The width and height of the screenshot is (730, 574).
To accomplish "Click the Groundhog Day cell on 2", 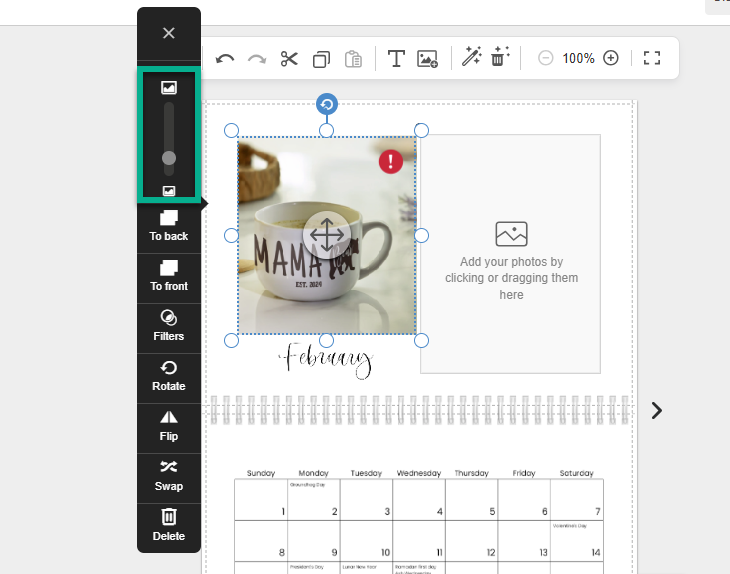I will (x=314, y=500).
